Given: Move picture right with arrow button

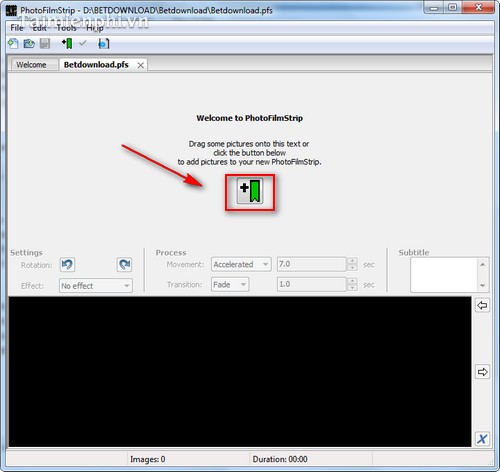Looking at the screenshot, I should 482,371.
